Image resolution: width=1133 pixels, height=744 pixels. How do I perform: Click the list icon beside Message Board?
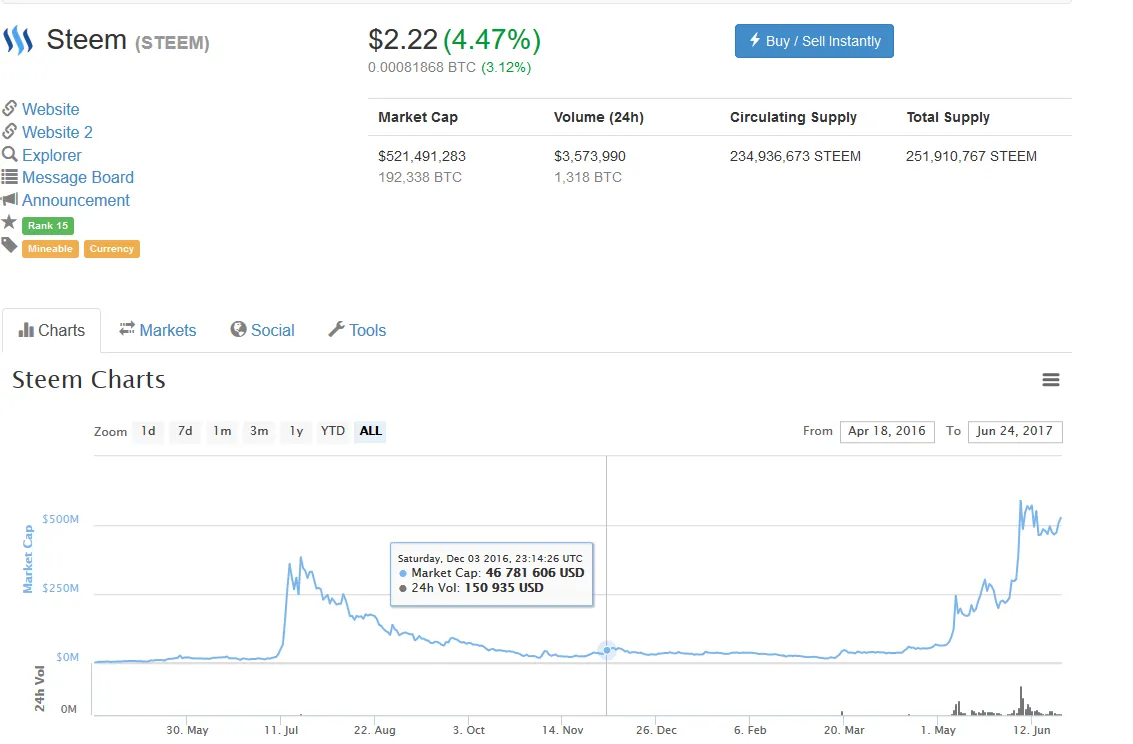pos(9,176)
